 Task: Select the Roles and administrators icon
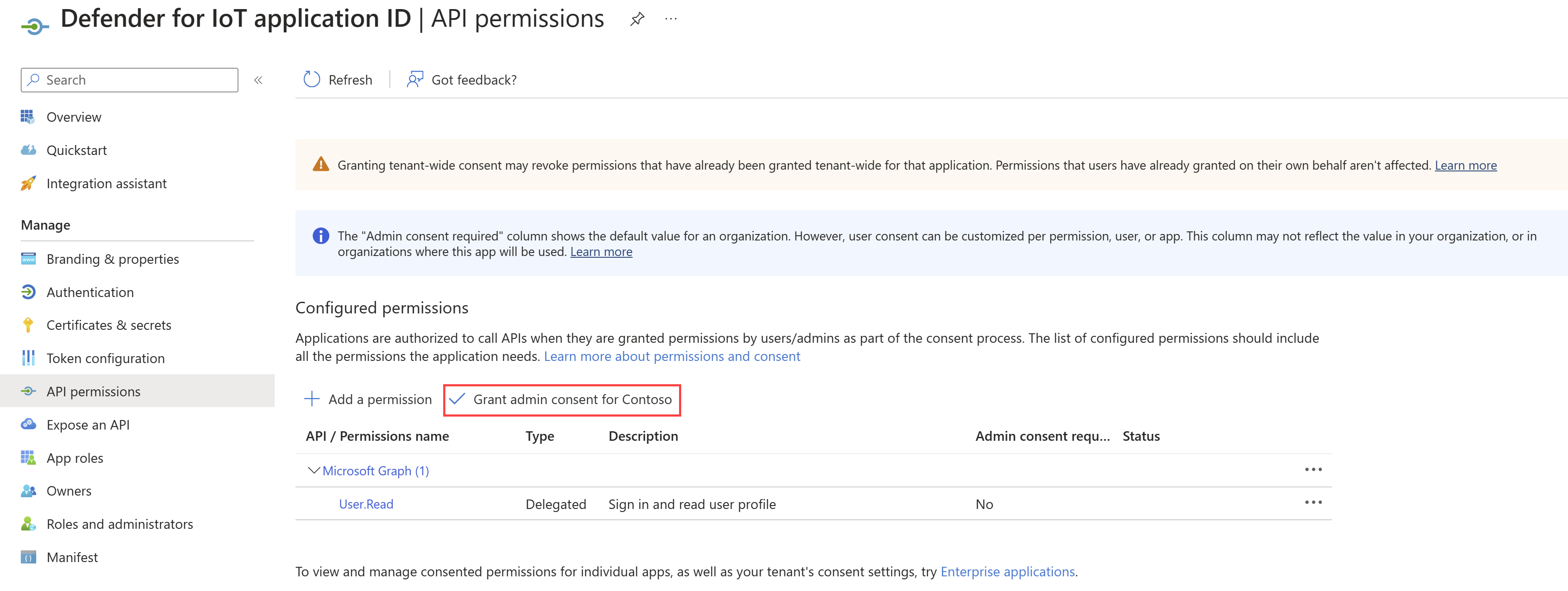coord(28,524)
